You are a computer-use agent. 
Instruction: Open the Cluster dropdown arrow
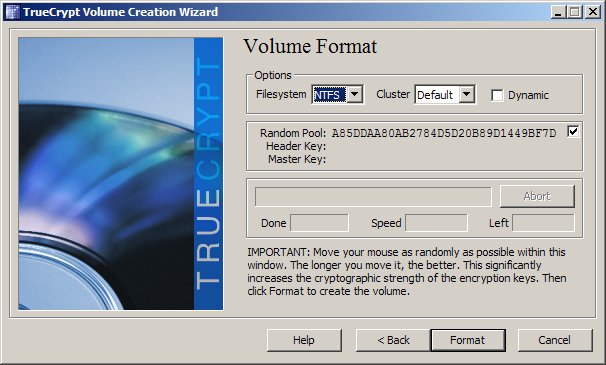pyautogui.click(x=466, y=94)
